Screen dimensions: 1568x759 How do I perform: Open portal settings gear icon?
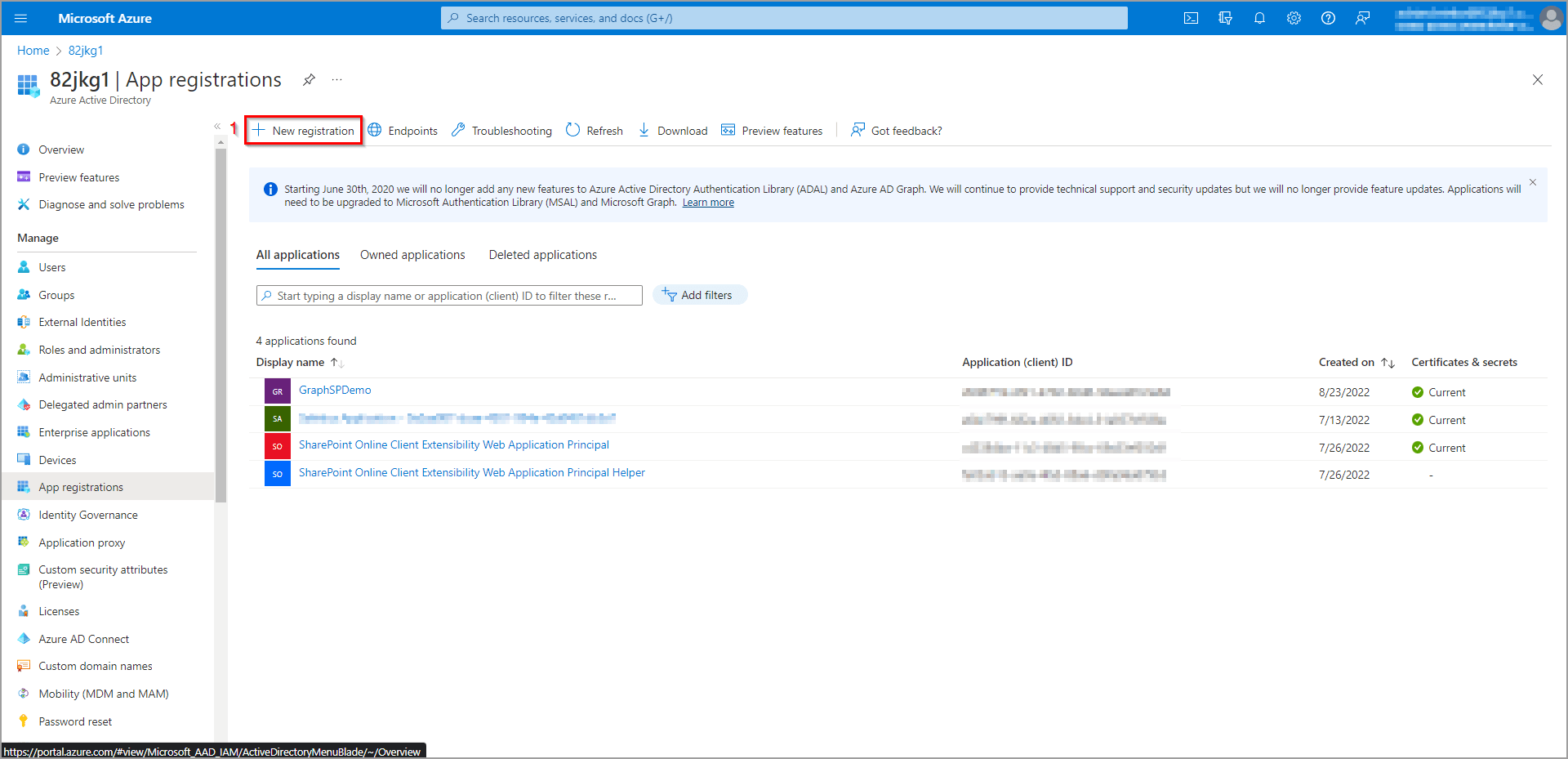1294,18
